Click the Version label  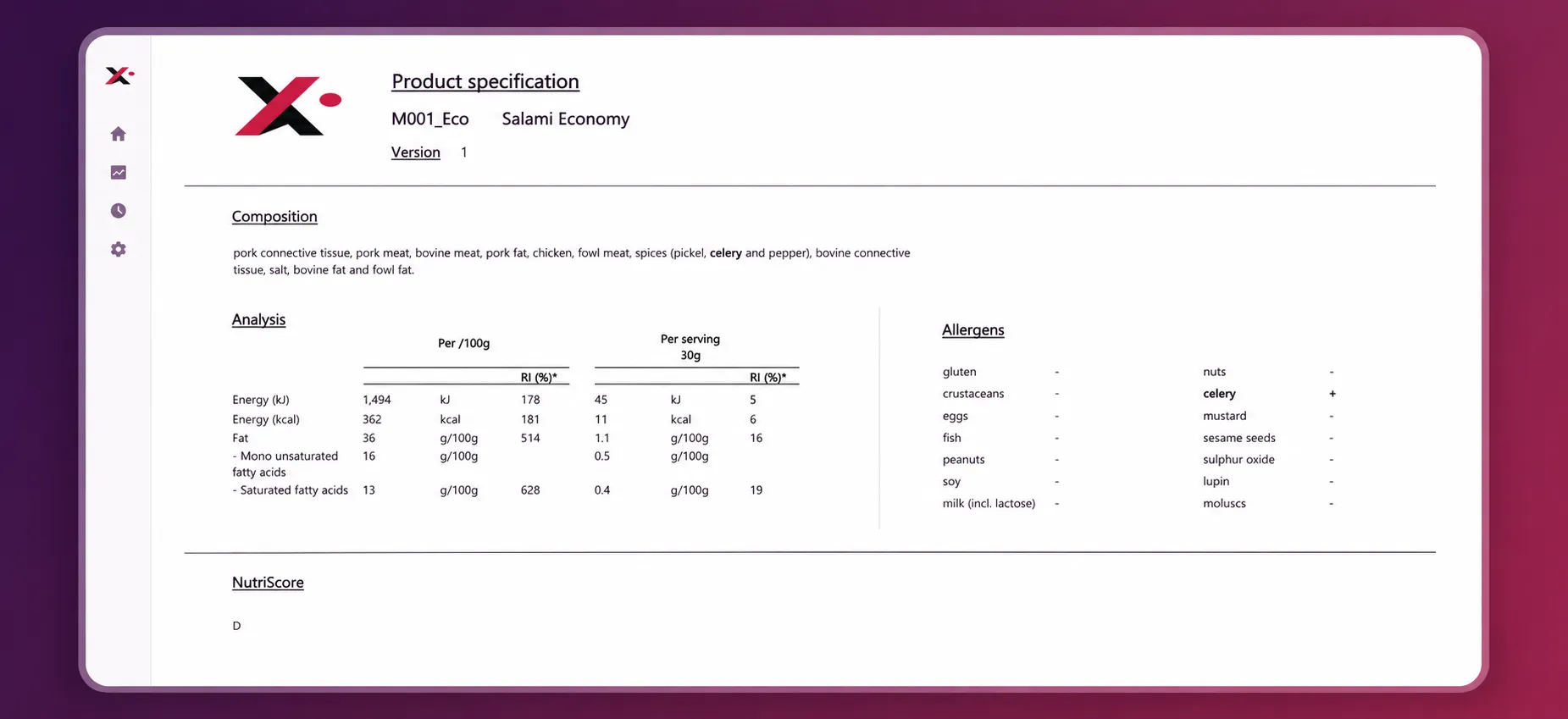tap(416, 152)
